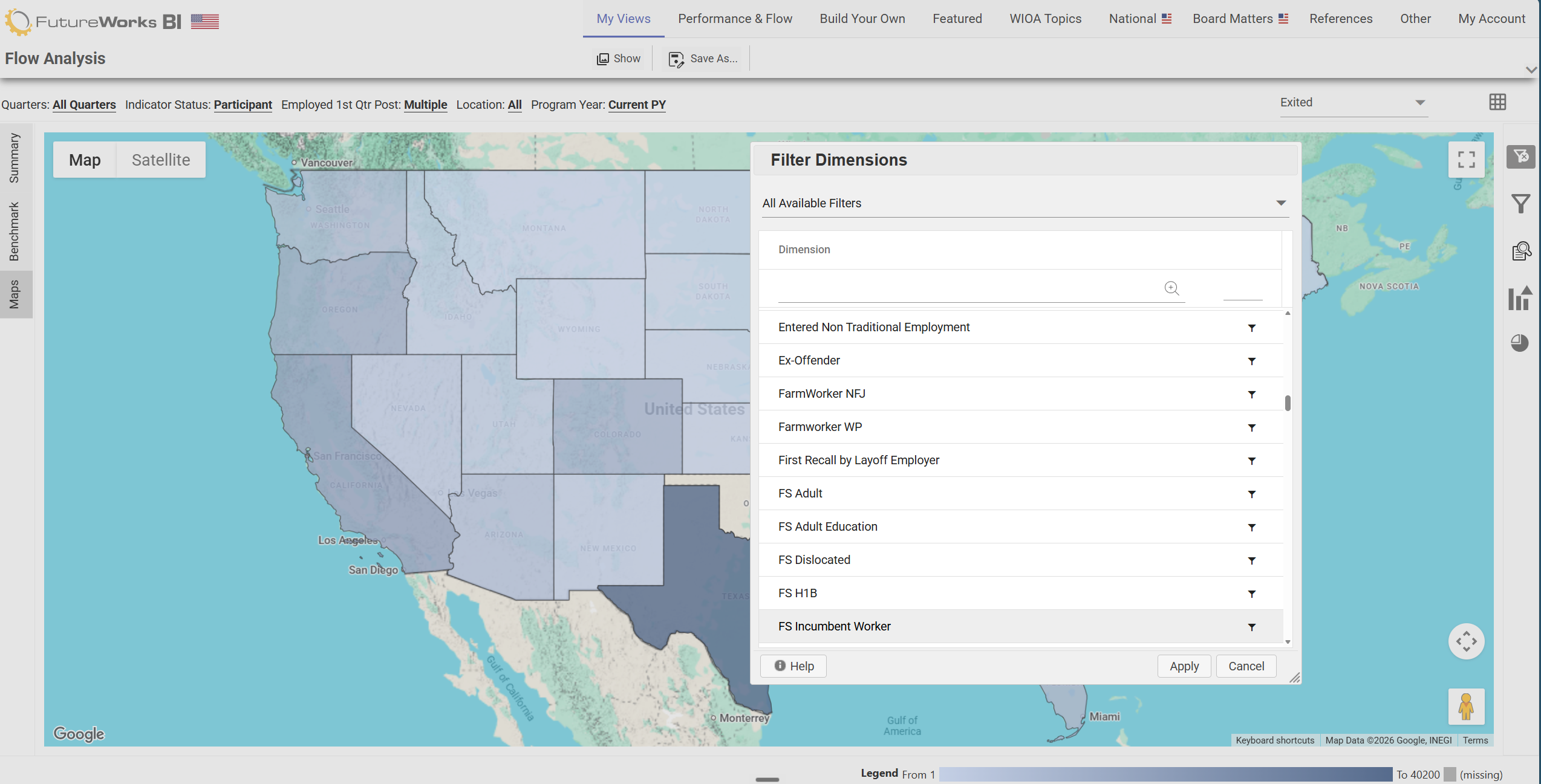The height and width of the screenshot is (784, 1541).
Task: Click the dimension list scroll down arrow
Action: click(x=1288, y=642)
